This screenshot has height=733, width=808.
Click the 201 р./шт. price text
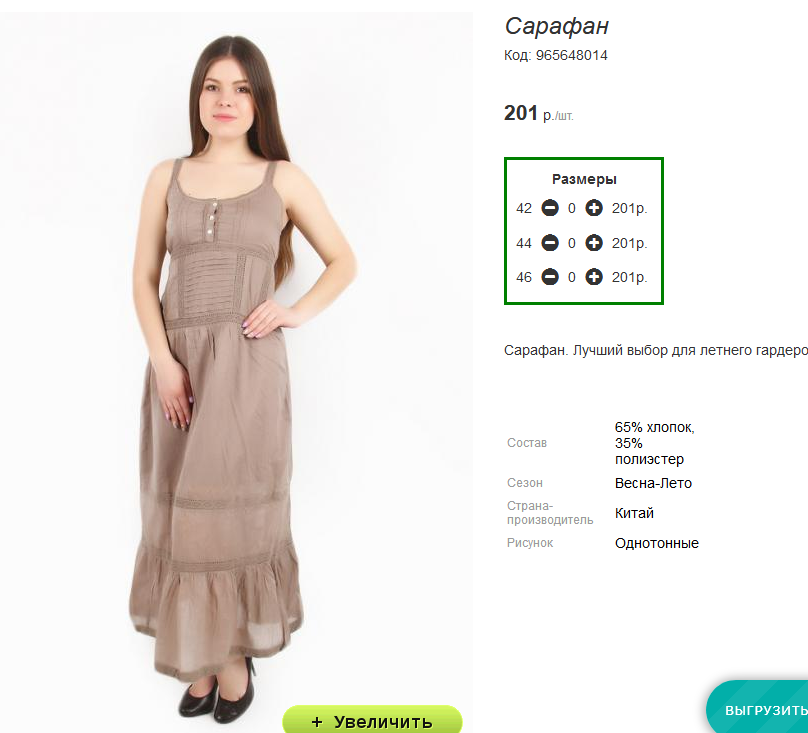538,113
